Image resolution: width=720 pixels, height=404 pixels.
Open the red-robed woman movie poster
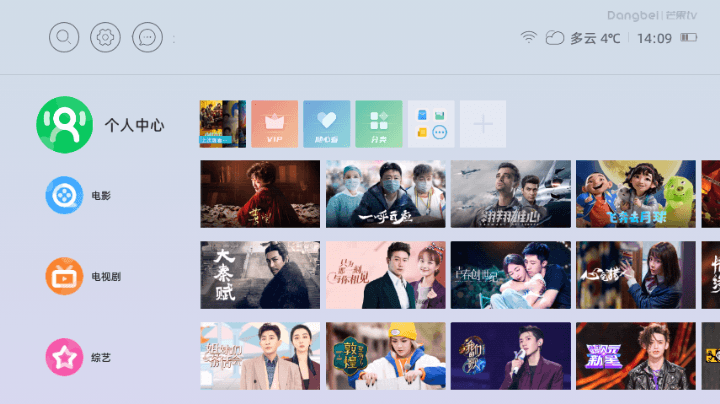[260, 194]
